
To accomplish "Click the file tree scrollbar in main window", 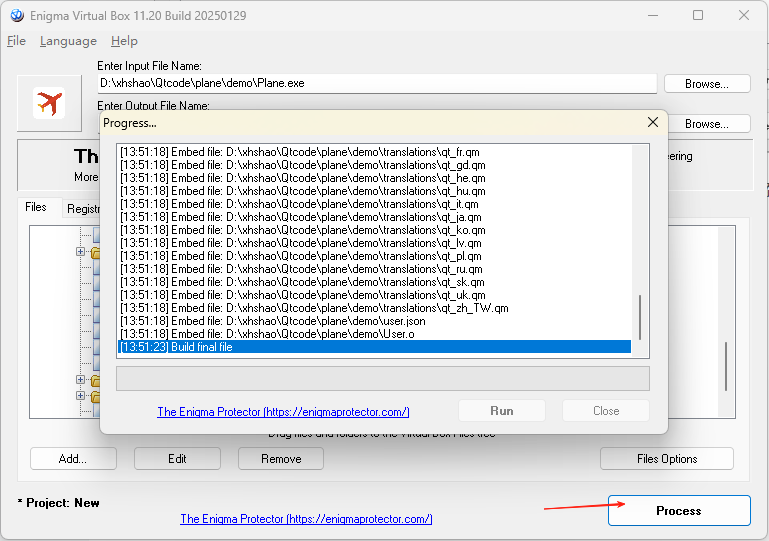I will click(x=726, y=366).
